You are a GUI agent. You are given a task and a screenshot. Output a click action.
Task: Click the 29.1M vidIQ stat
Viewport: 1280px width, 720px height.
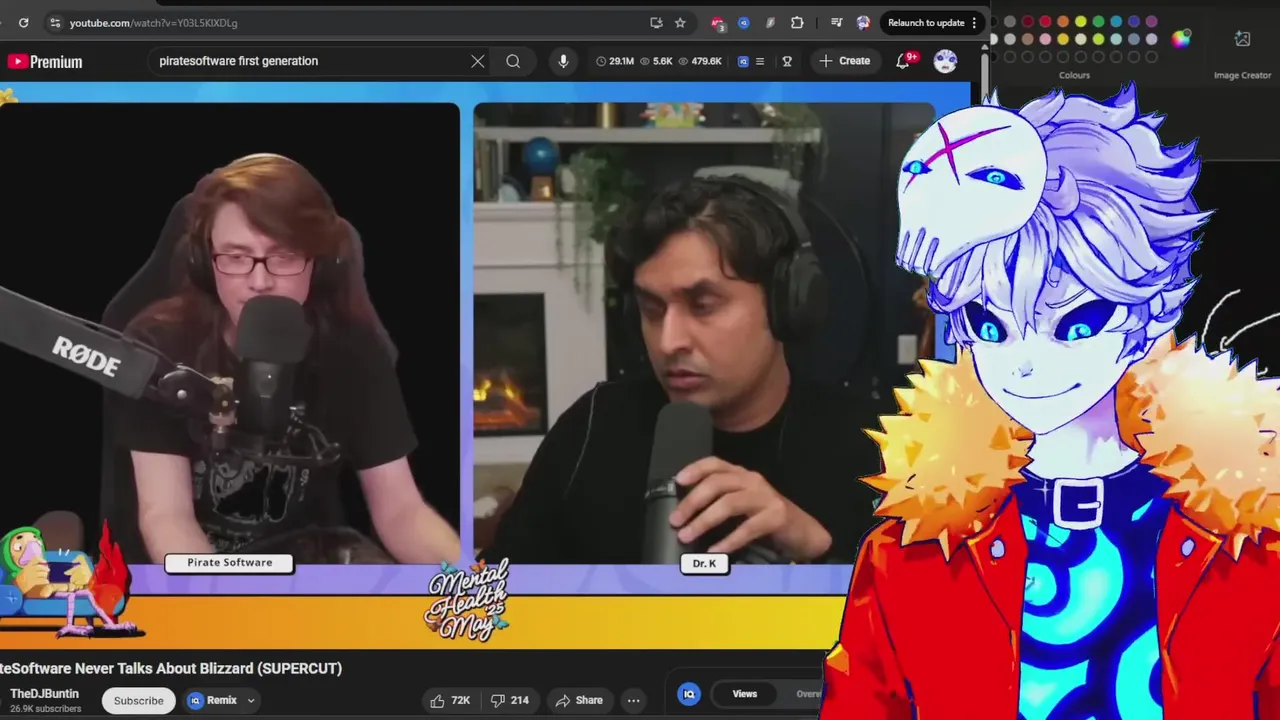[615, 61]
